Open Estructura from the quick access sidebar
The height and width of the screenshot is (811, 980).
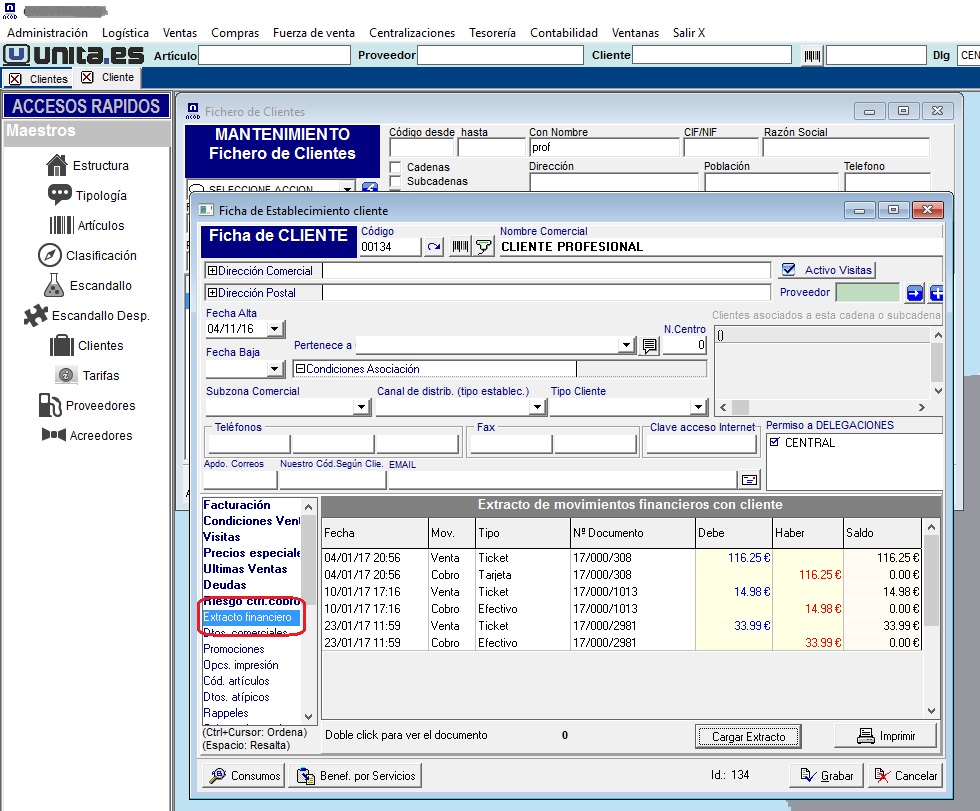pos(87,165)
